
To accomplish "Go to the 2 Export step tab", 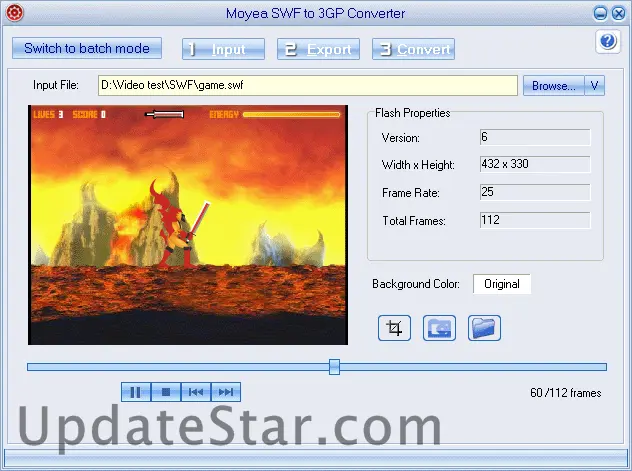I will point(318,49).
